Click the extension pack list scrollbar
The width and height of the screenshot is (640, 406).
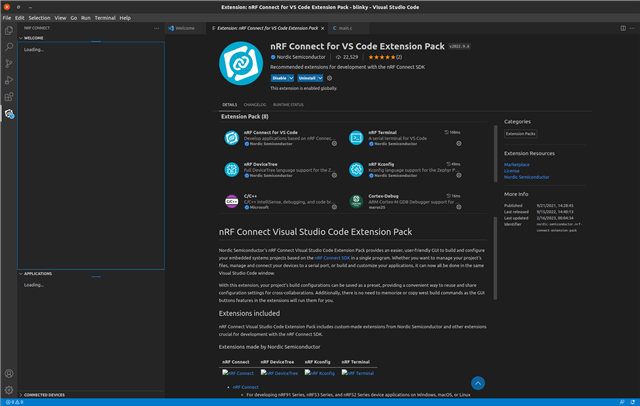[496, 153]
